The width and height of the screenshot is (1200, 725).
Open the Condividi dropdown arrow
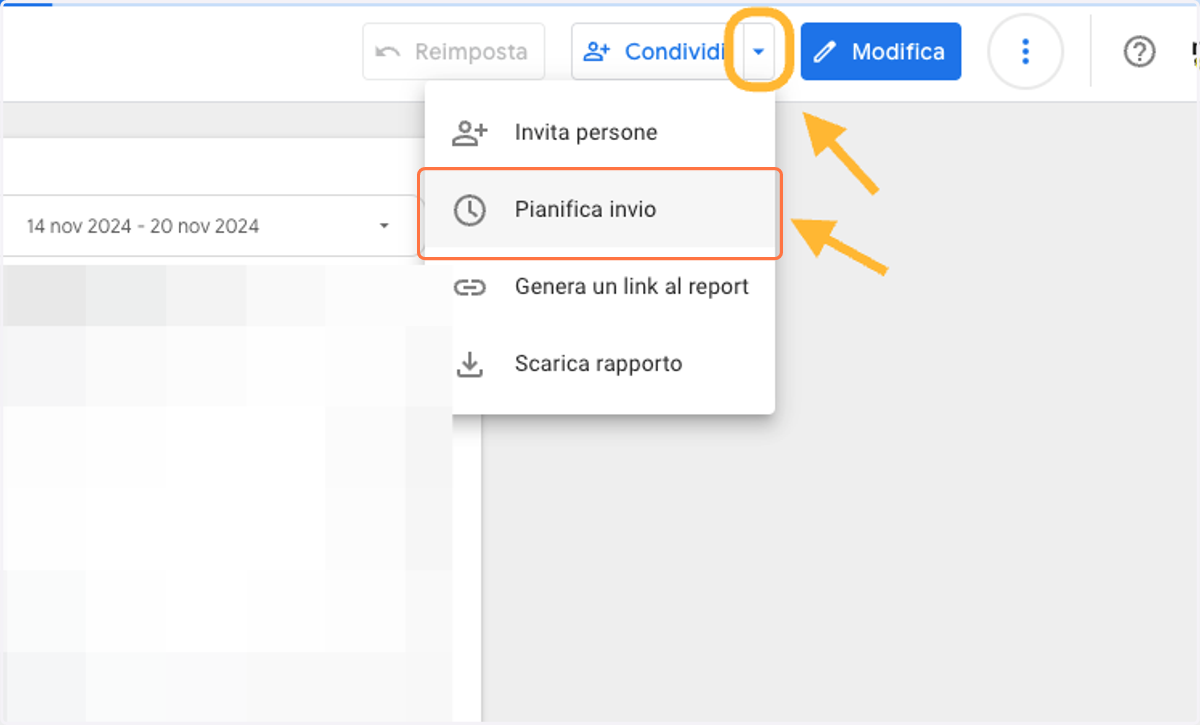[x=759, y=52]
